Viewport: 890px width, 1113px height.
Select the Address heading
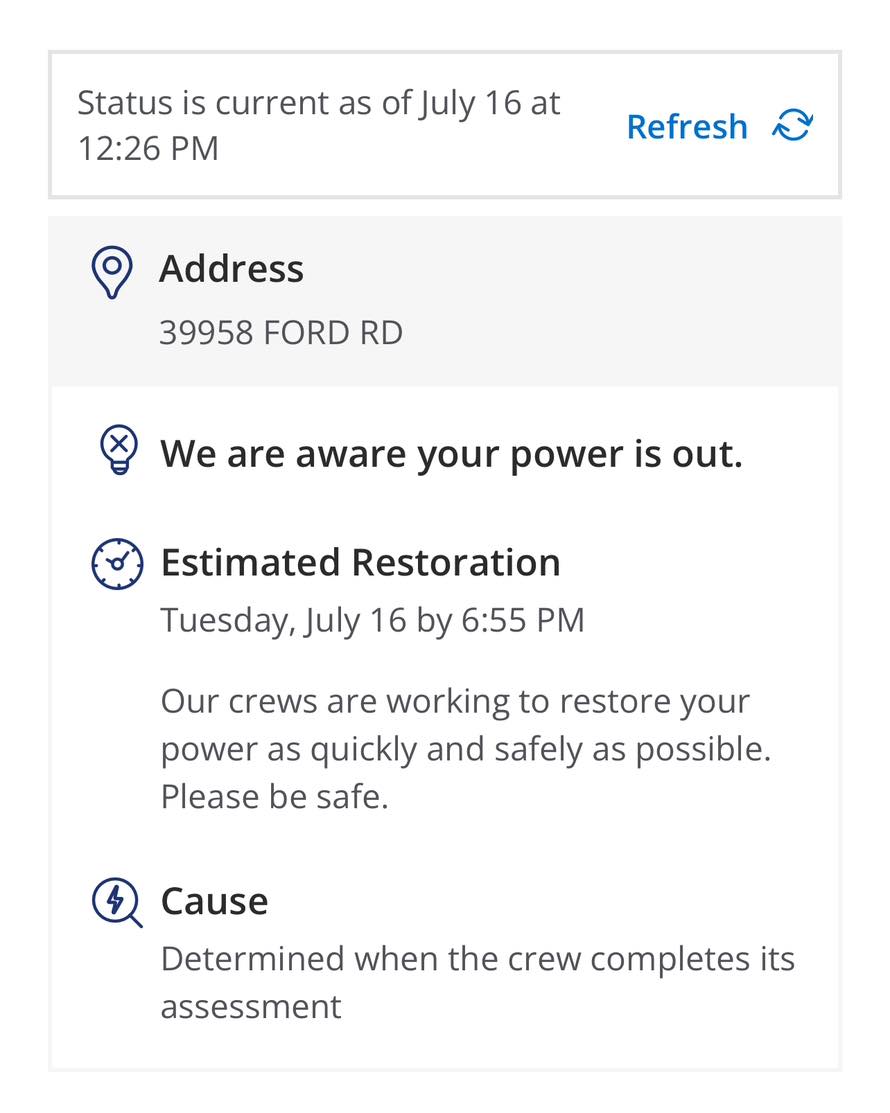[231, 269]
